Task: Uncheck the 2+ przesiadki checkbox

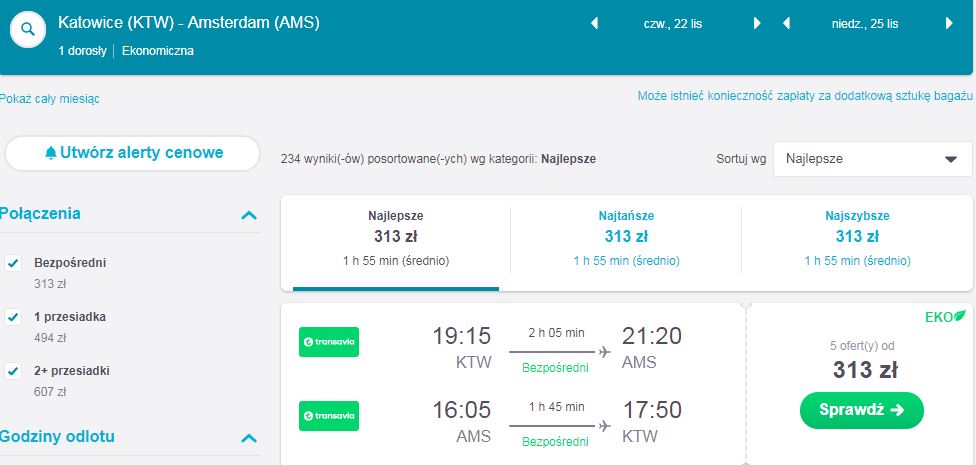Action: [14, 372]
